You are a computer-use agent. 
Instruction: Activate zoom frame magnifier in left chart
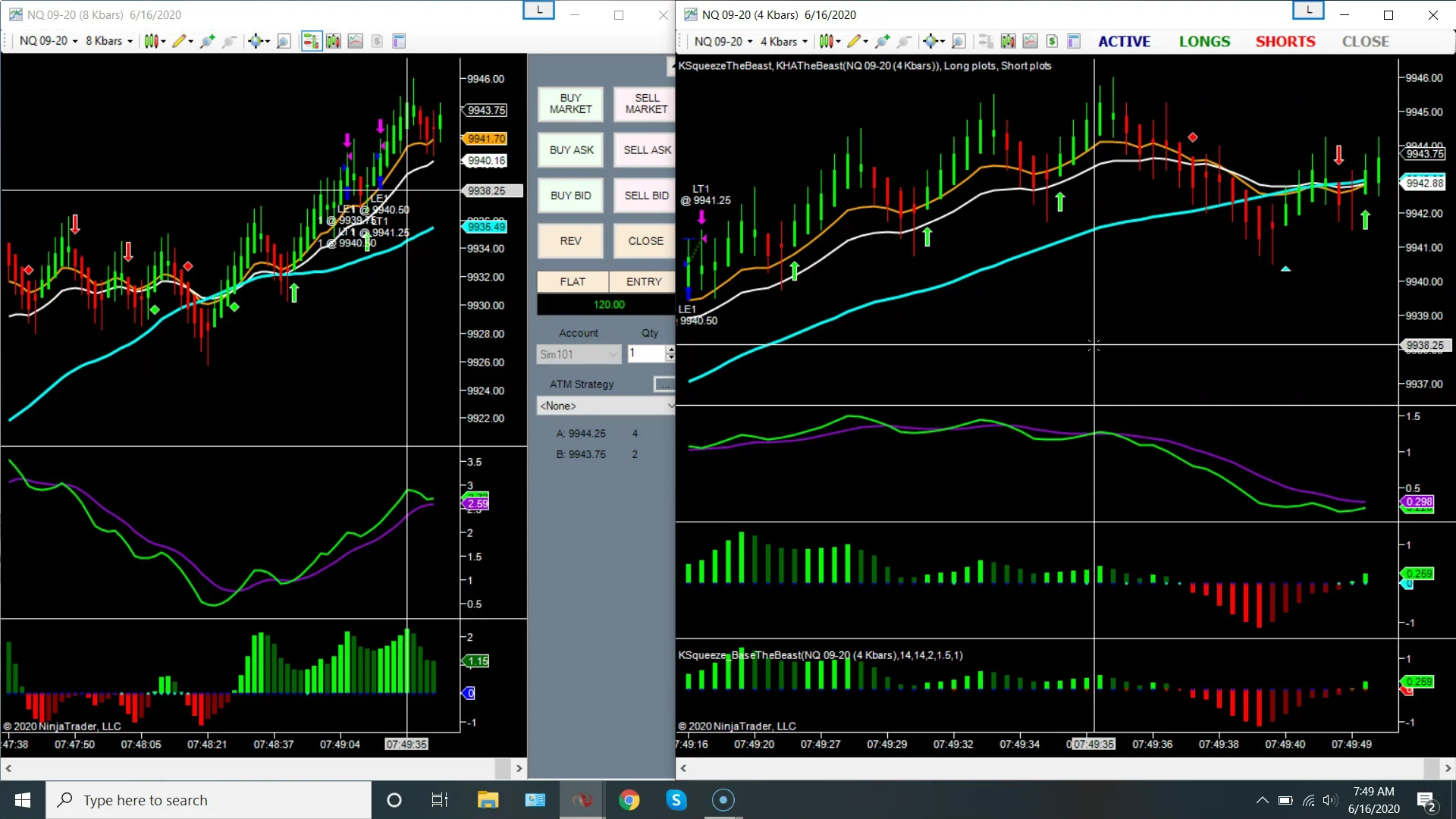(x=284, y=41)
